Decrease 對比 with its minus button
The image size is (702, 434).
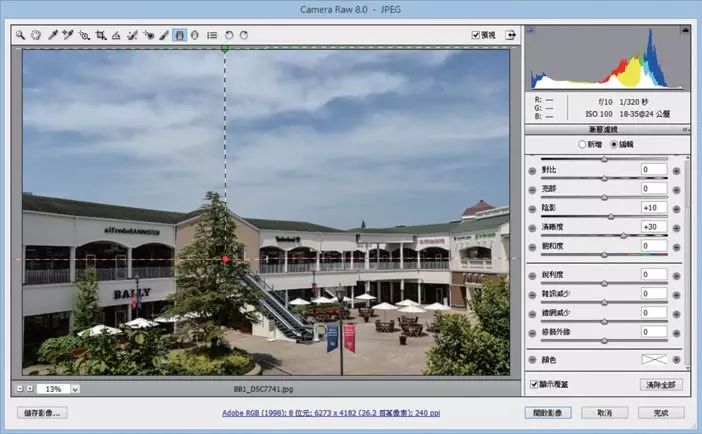point(532,171)
